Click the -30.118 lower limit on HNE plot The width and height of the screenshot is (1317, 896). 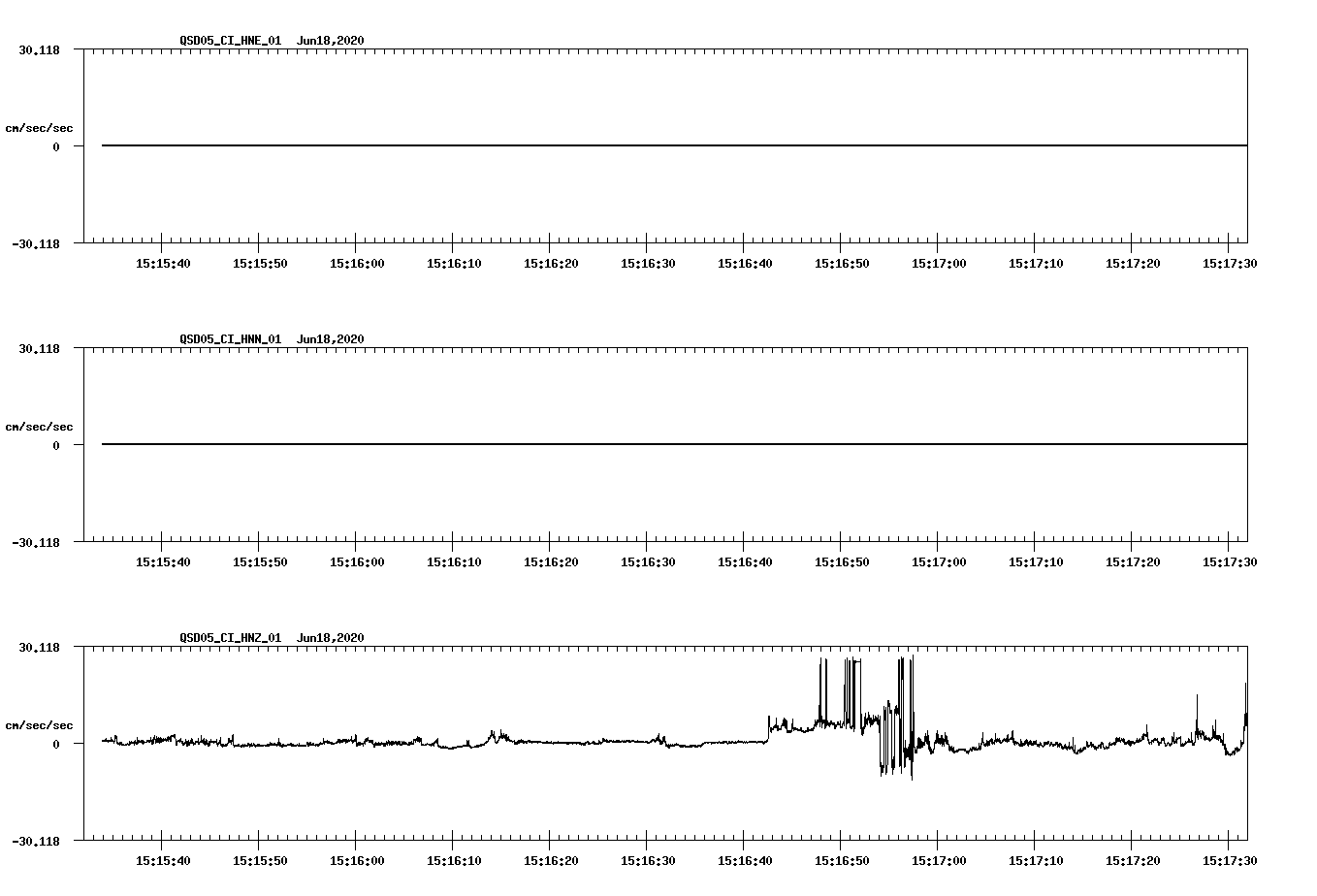click(36, 243)
